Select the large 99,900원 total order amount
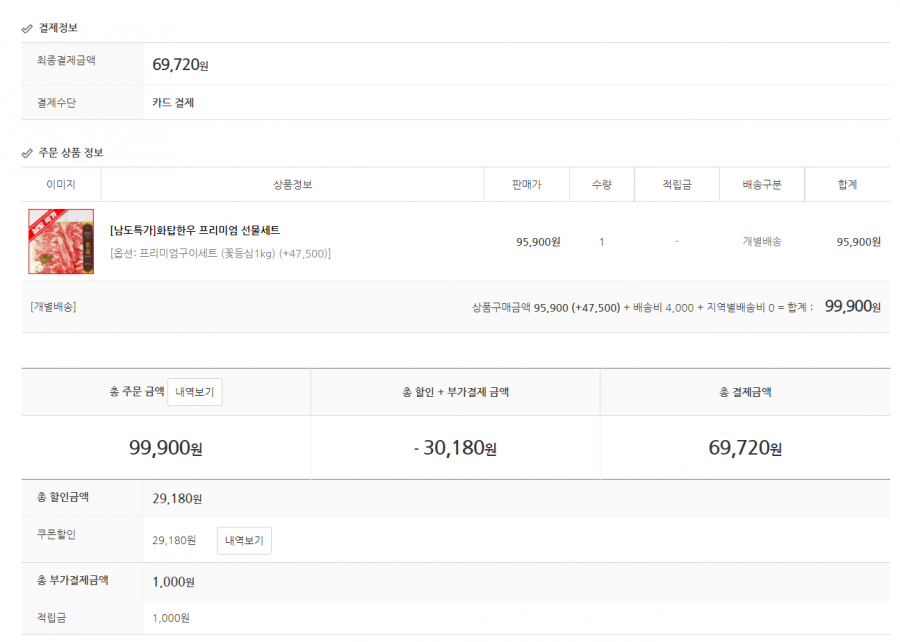 coord(166,448)
